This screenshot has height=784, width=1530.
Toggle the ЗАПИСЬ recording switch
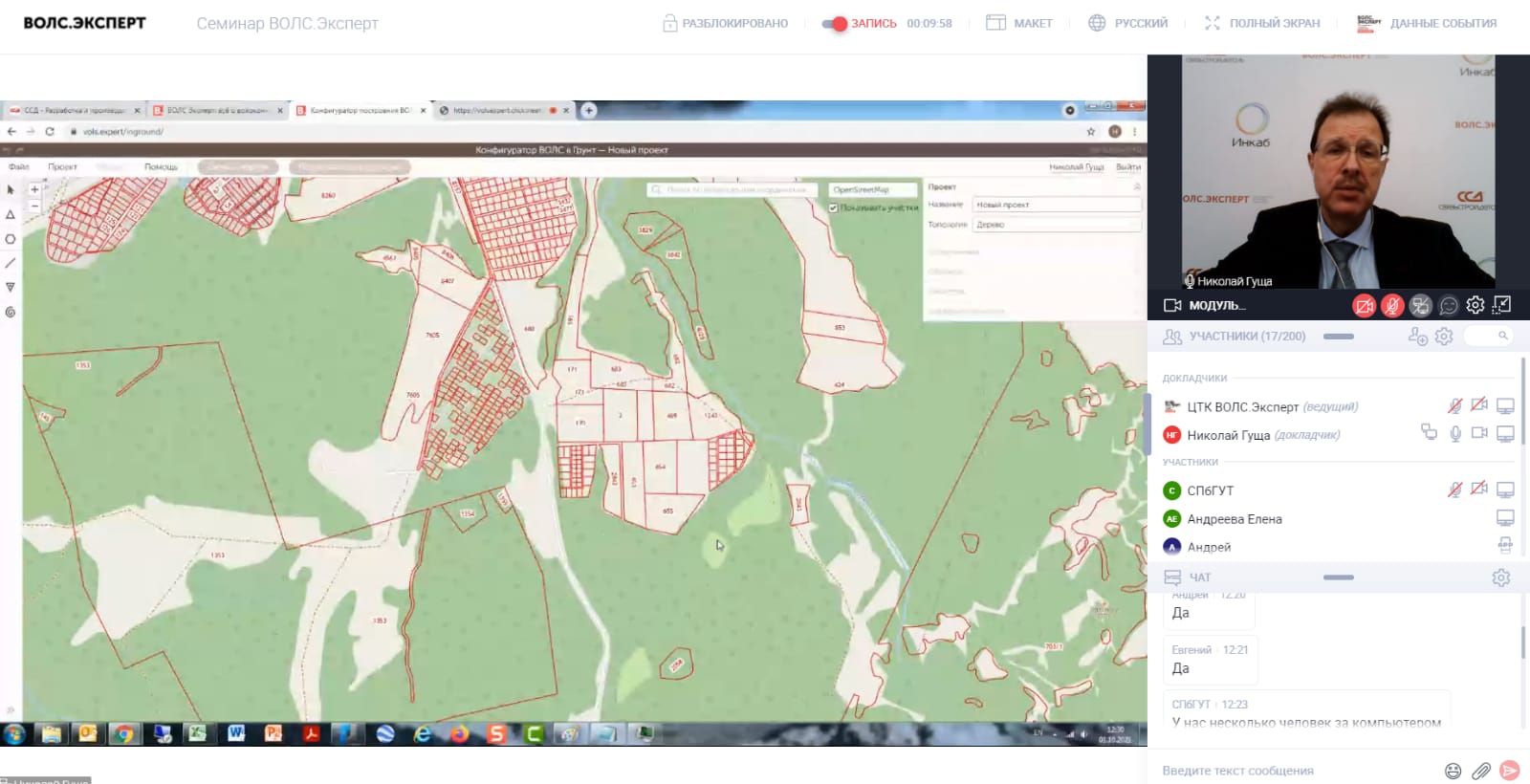coord(834,24)
